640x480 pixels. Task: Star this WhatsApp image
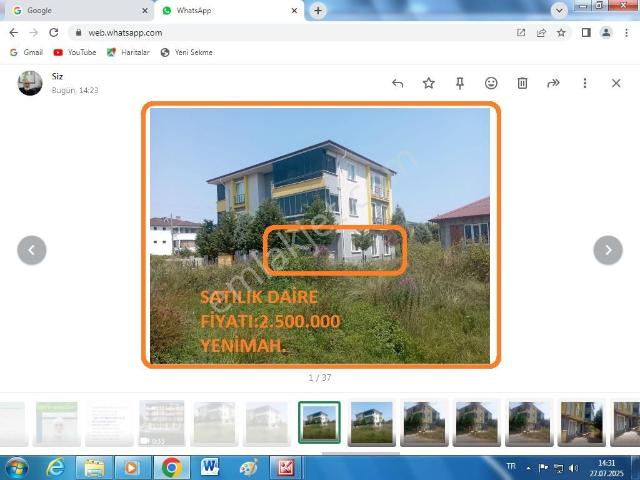[x=428, y=83]
